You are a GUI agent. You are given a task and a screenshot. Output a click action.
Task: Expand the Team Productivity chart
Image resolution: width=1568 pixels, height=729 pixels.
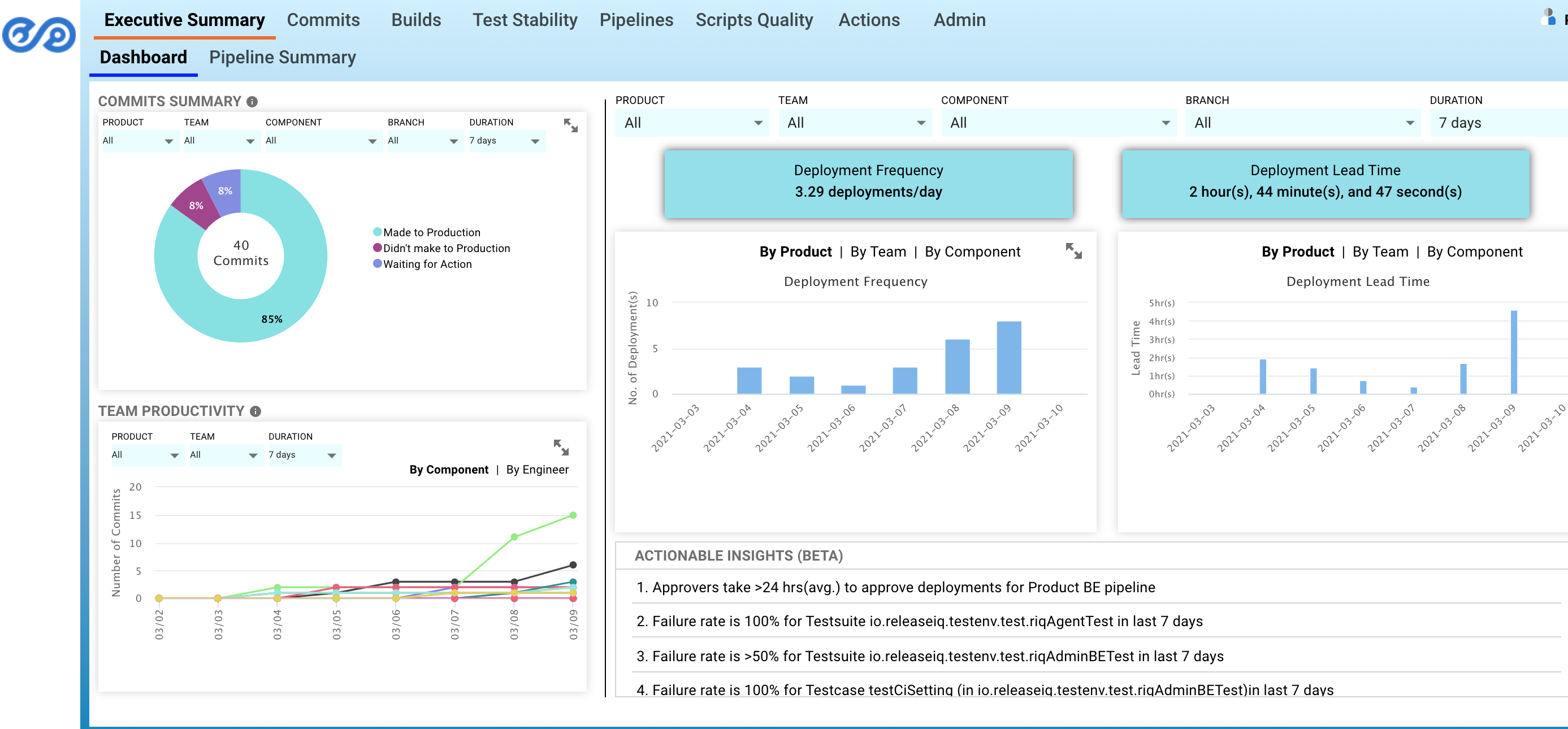tap(561, 447)
